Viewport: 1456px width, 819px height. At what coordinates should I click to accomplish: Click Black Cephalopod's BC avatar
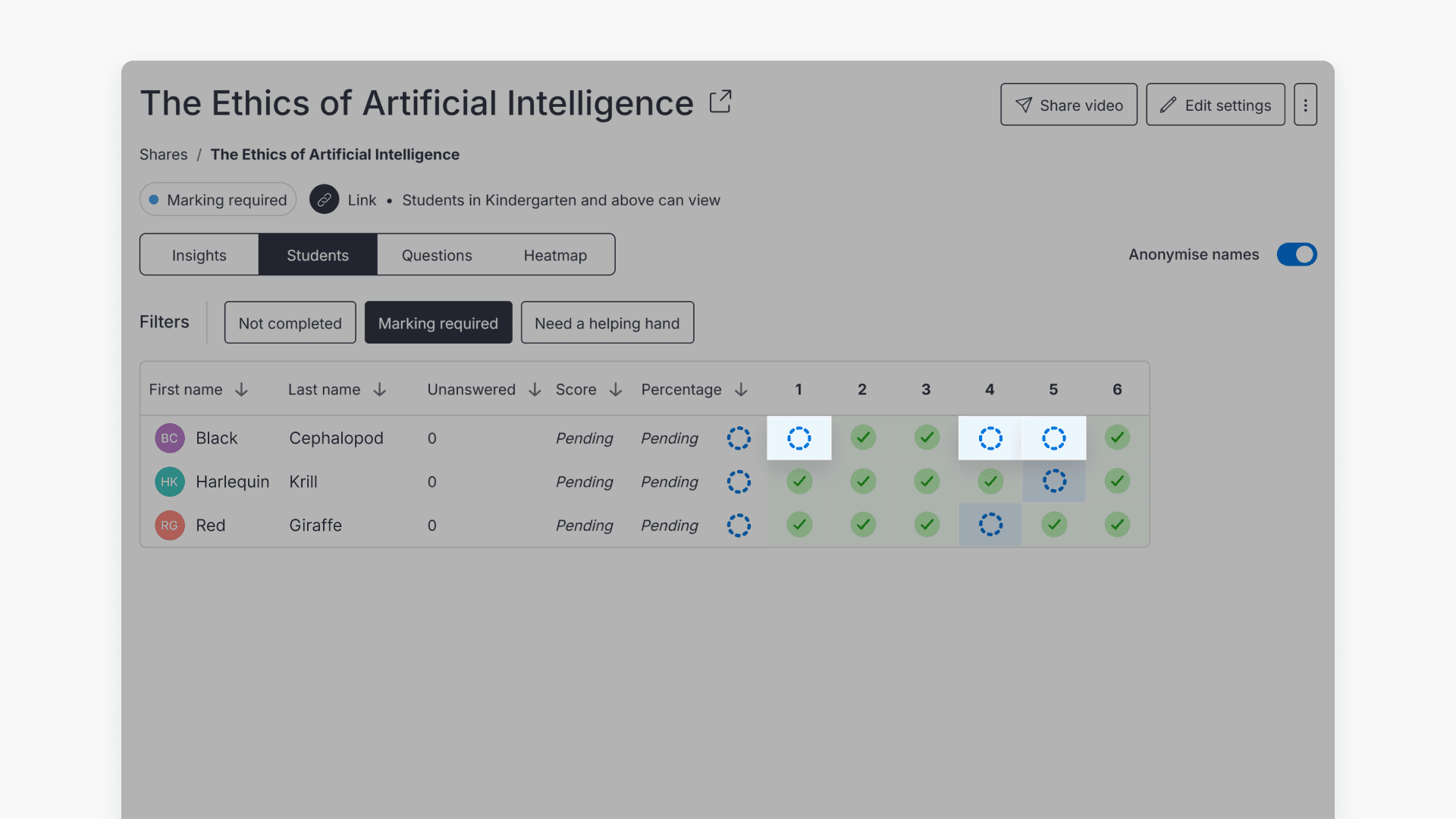[169, 438]
